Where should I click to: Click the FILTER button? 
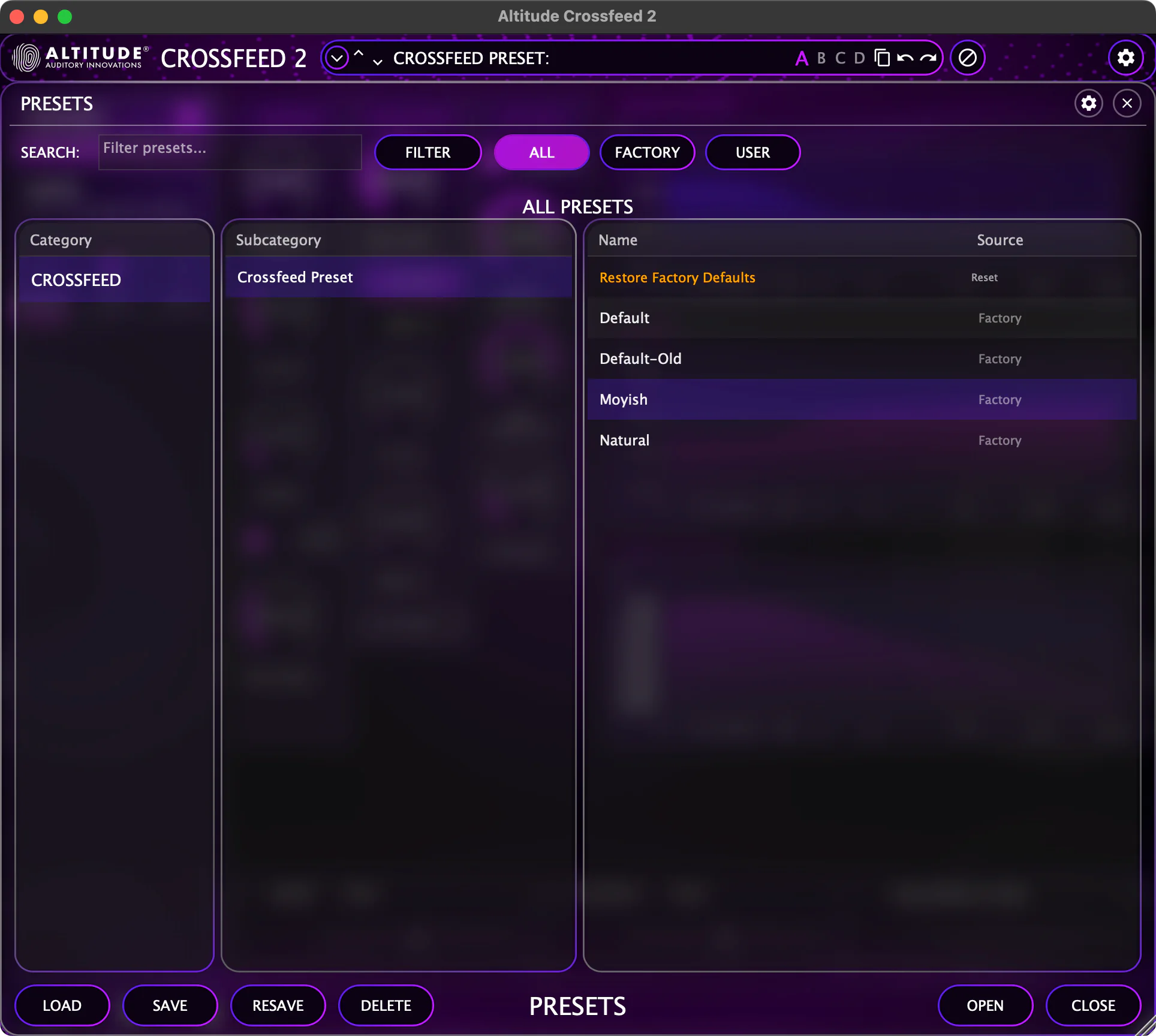(x=428, y=152)
